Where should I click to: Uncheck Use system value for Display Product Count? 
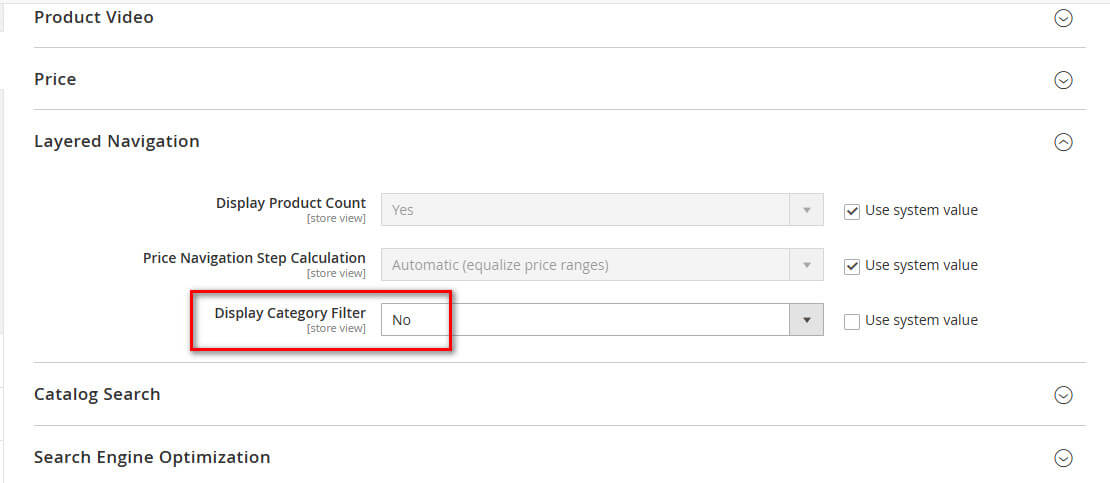coord(852,211)
